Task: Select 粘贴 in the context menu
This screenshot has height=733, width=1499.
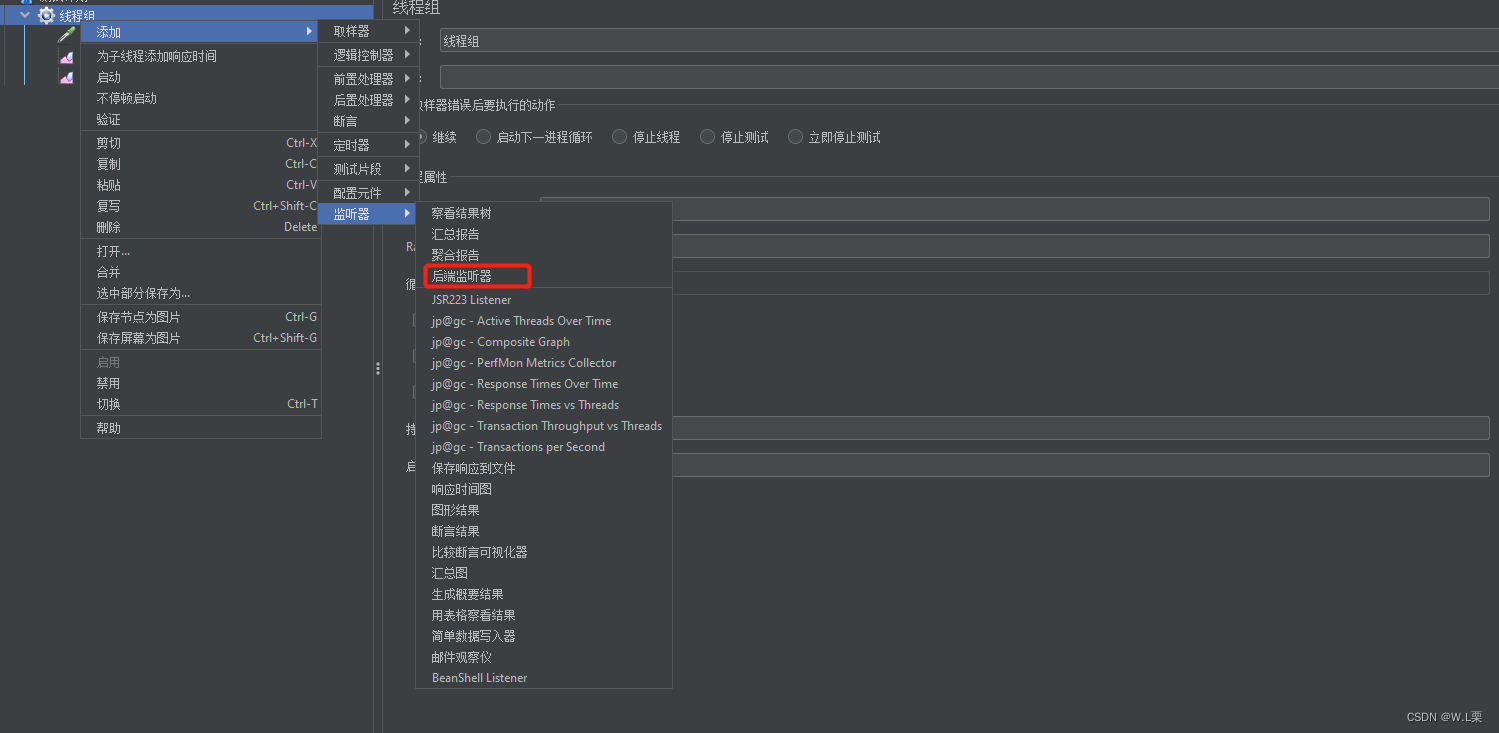Action: pyautogui.click(x=200, y=185)
